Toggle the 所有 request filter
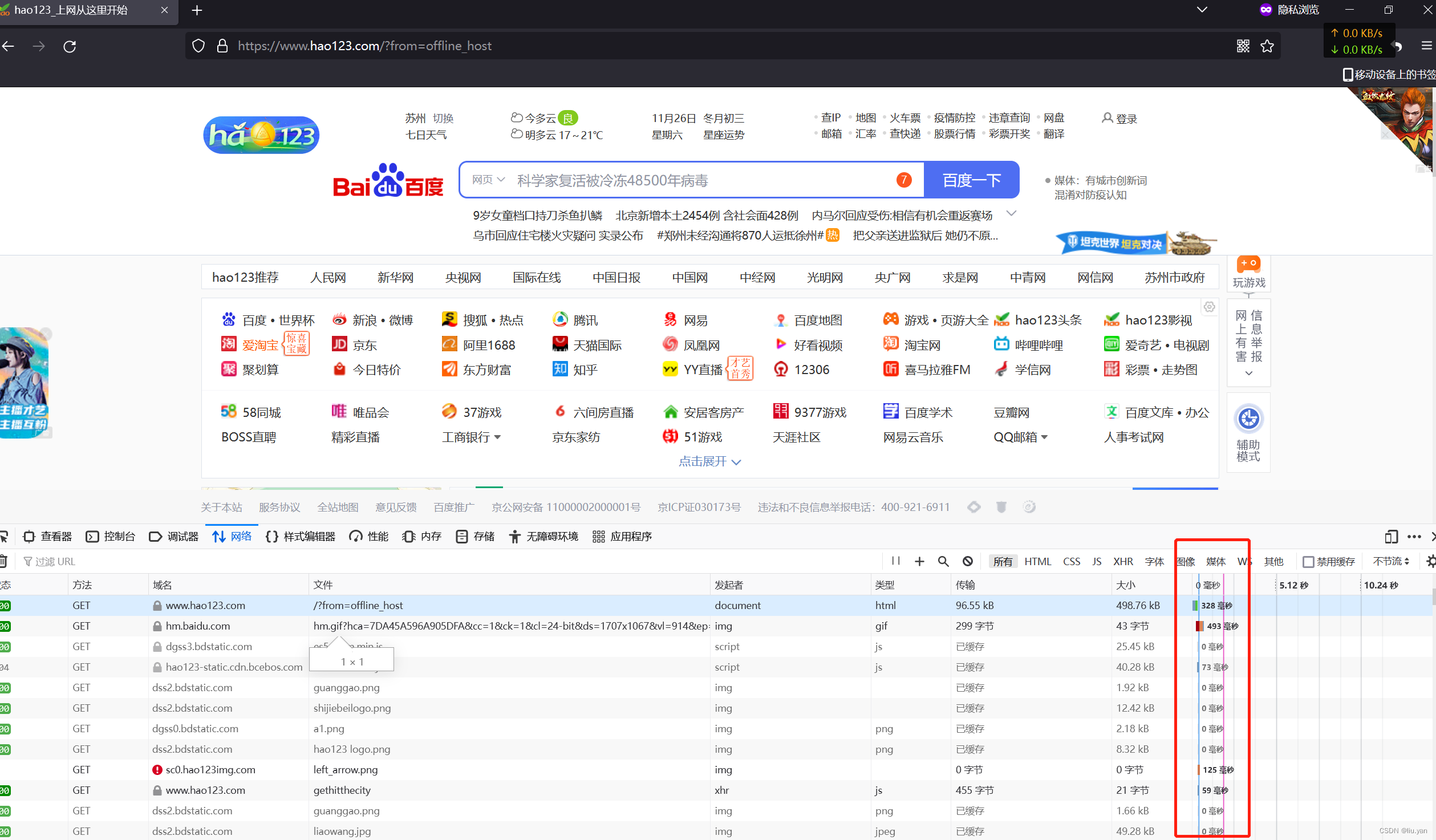Viewport: 1436px width, 840px height. click(1003, 562)
